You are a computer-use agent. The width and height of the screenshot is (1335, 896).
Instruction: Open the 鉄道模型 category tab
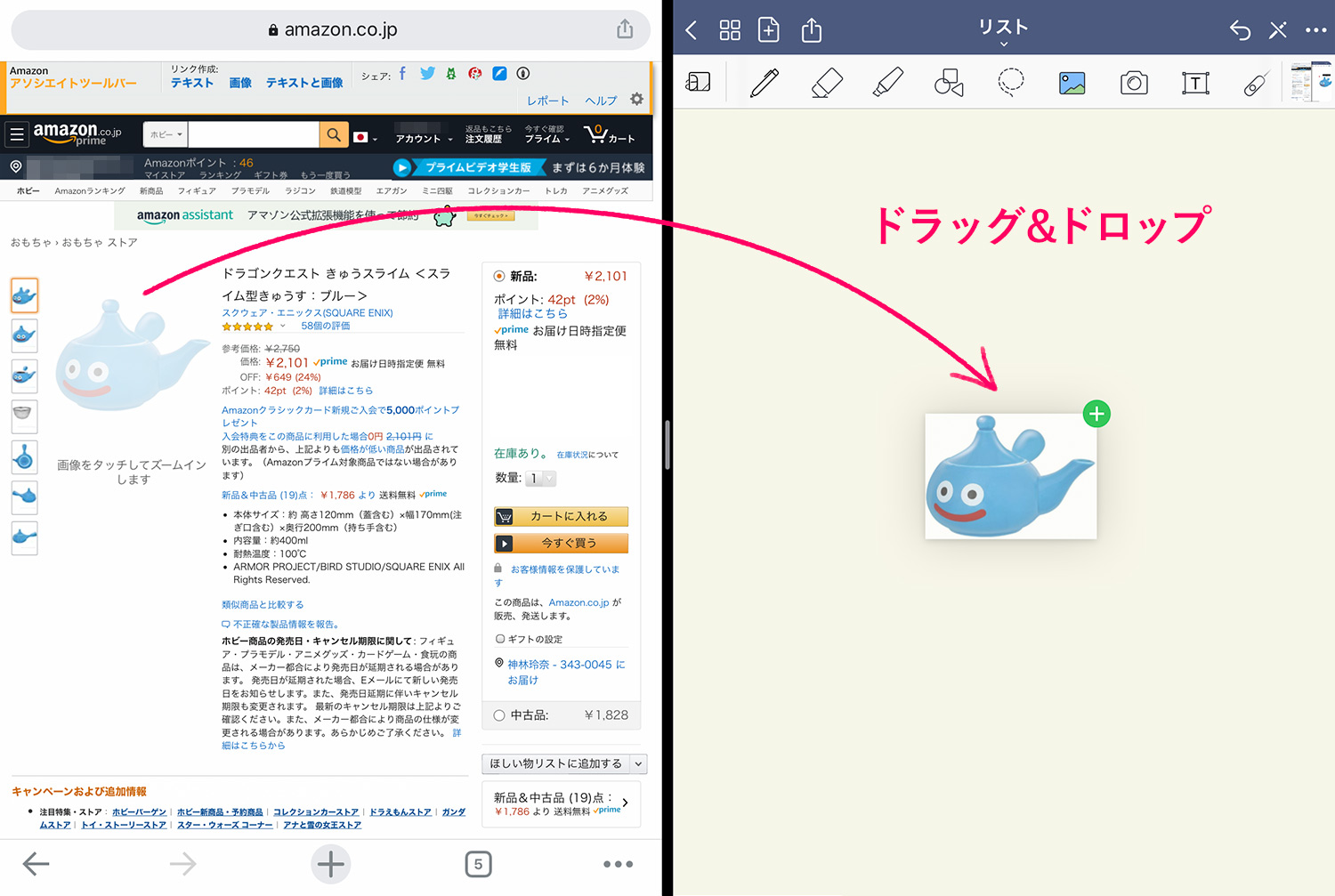[345, 190]
